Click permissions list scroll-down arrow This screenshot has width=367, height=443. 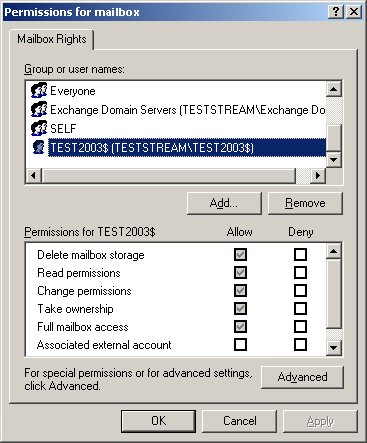click(334, 348)
